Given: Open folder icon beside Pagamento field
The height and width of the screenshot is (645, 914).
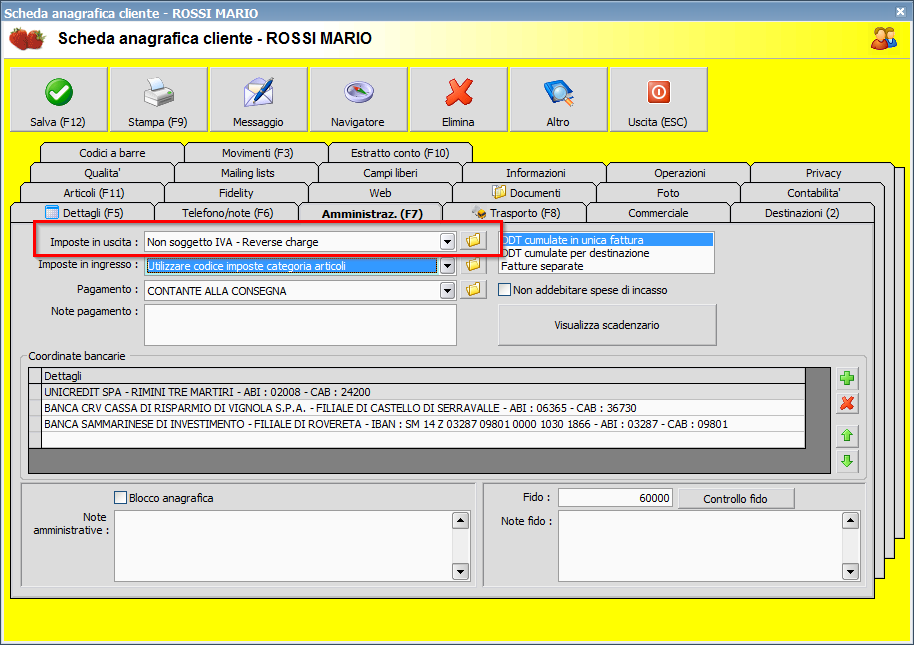Looking at the screenshot, I should click(473, 290).
